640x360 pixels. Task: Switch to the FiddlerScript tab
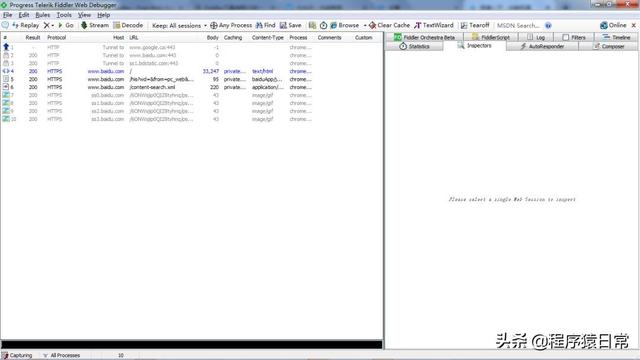491,37
